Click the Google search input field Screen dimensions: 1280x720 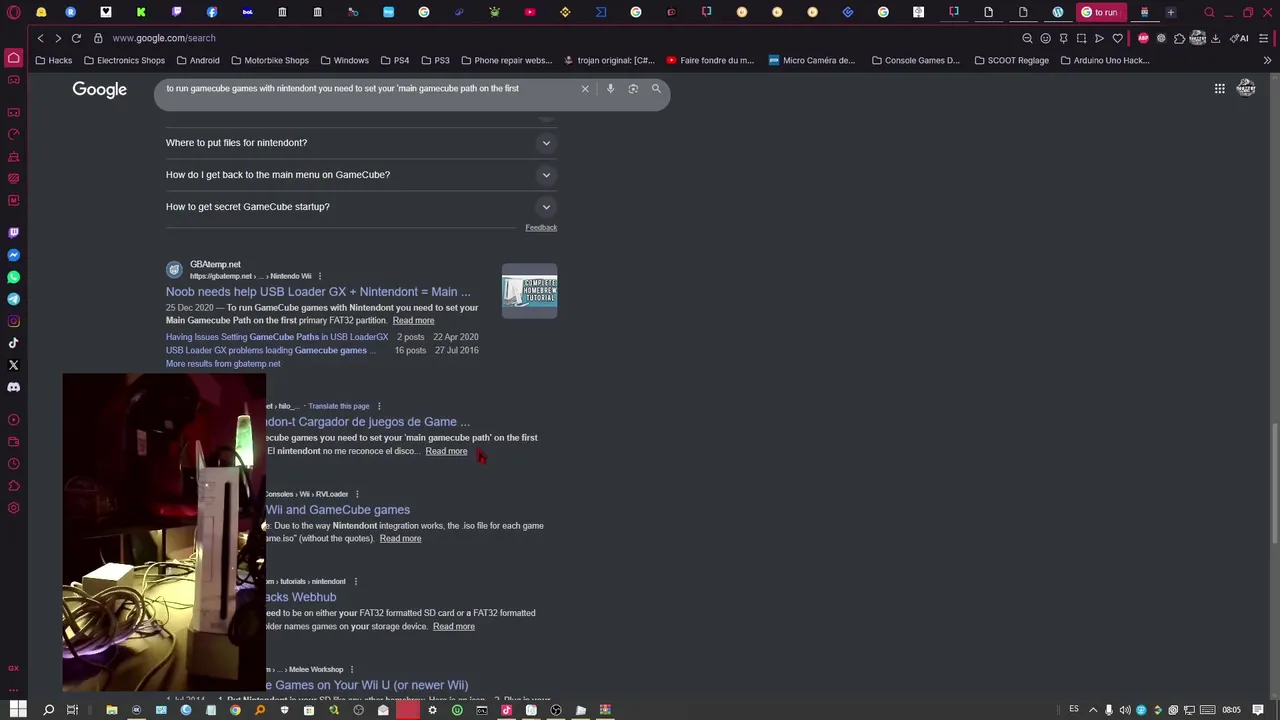pyautogui.click(x=370, y=89)
